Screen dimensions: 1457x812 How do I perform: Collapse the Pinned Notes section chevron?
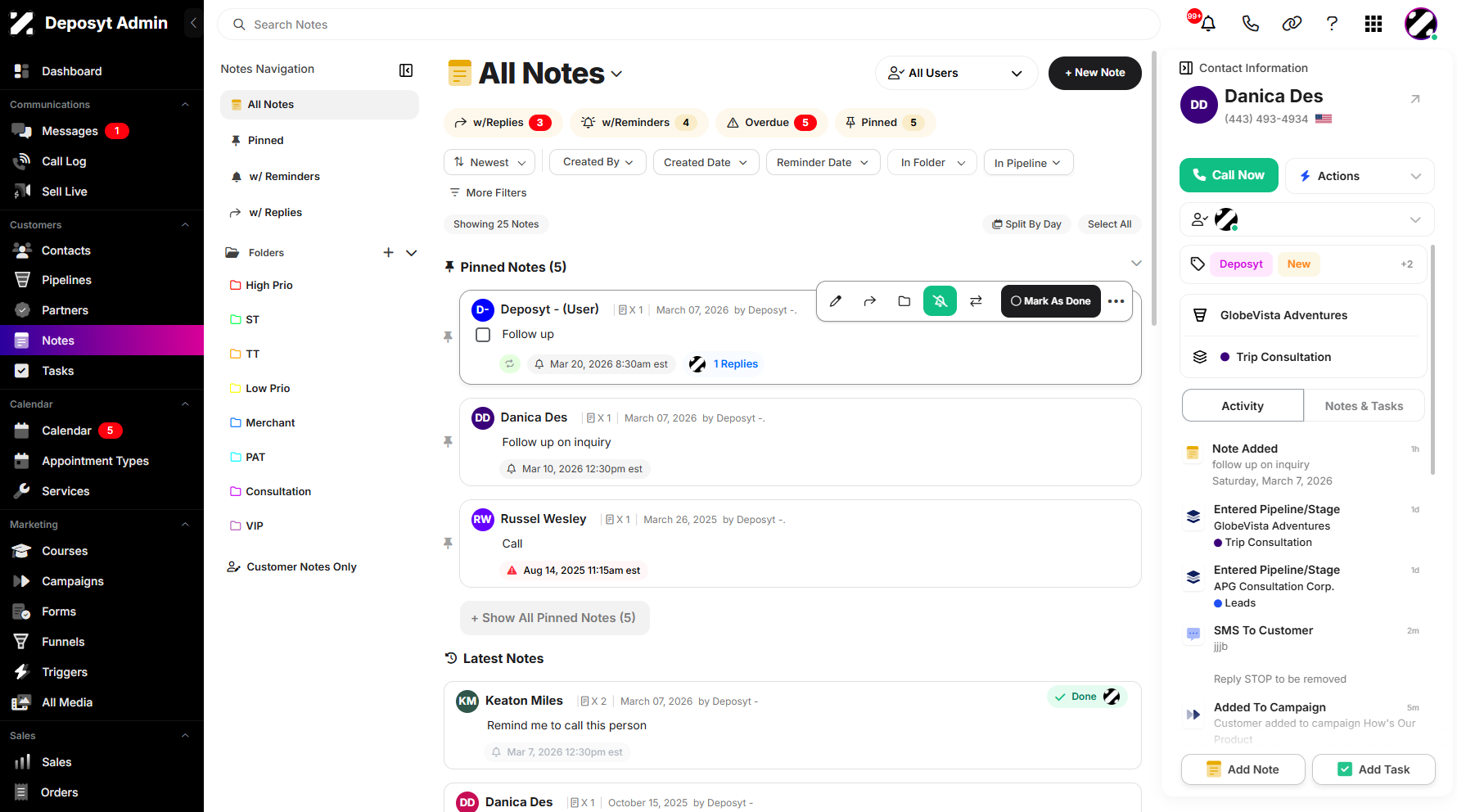tap(1136, 264)
